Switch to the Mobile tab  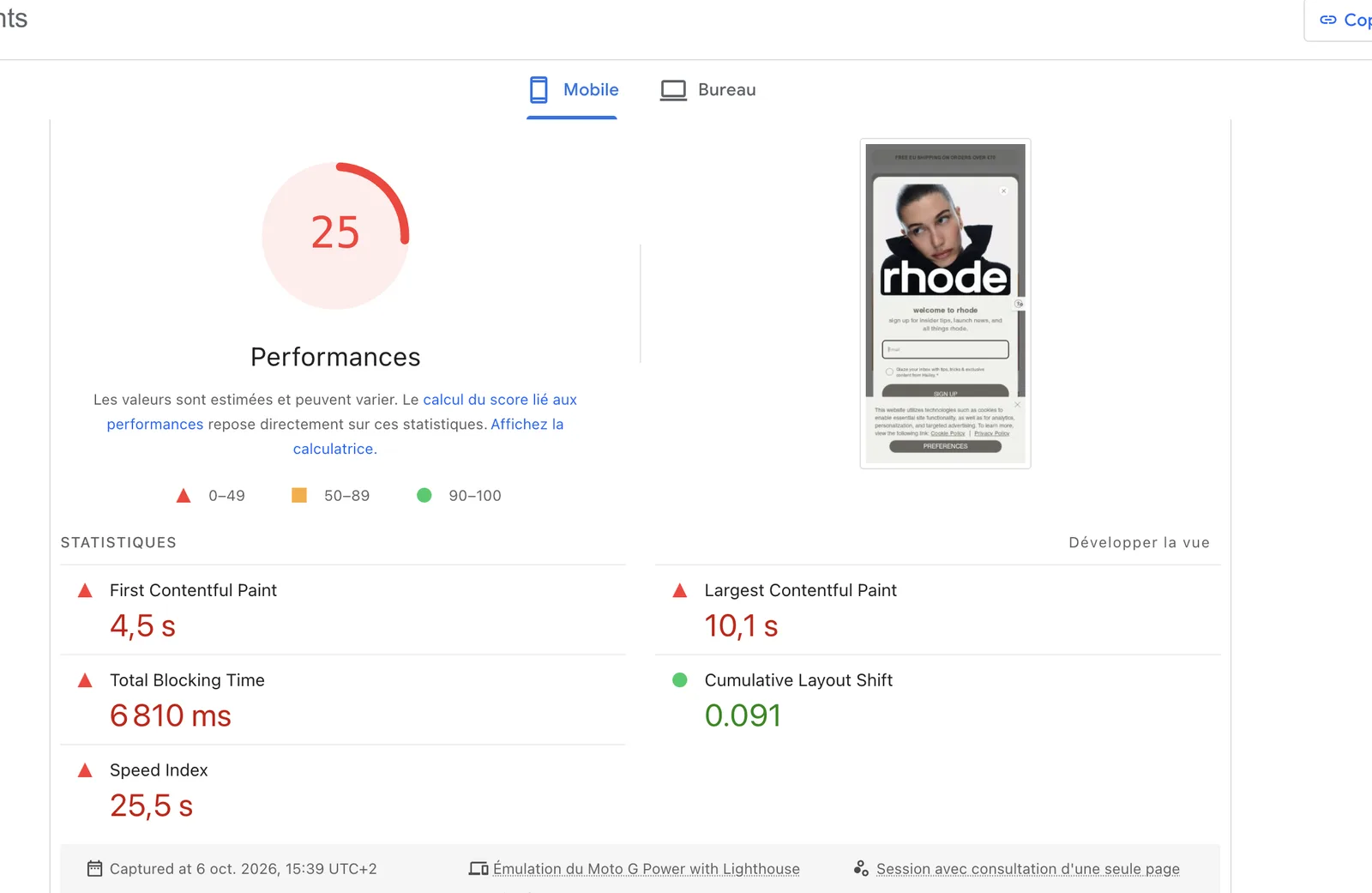pos(573,90)
